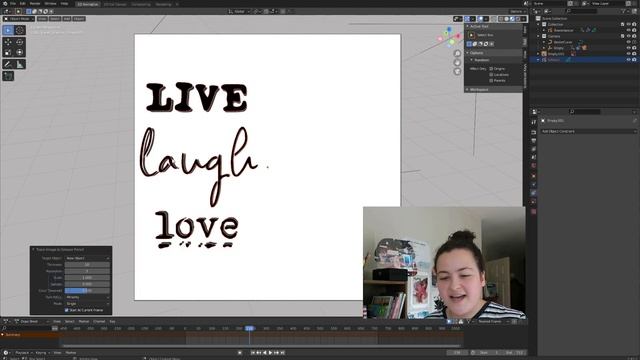Click the Active Tool Select Box icon
640x360 pixels.
point(471,35)
